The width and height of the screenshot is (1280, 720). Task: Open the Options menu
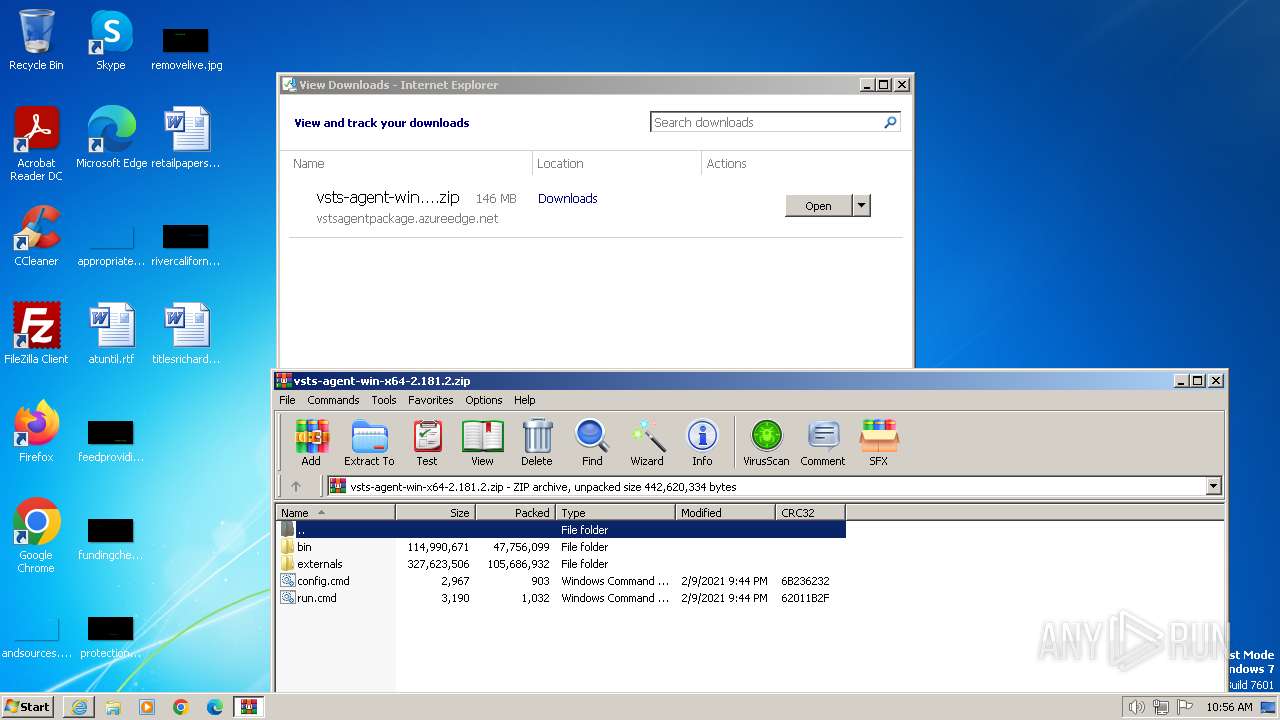pos(484,400)
